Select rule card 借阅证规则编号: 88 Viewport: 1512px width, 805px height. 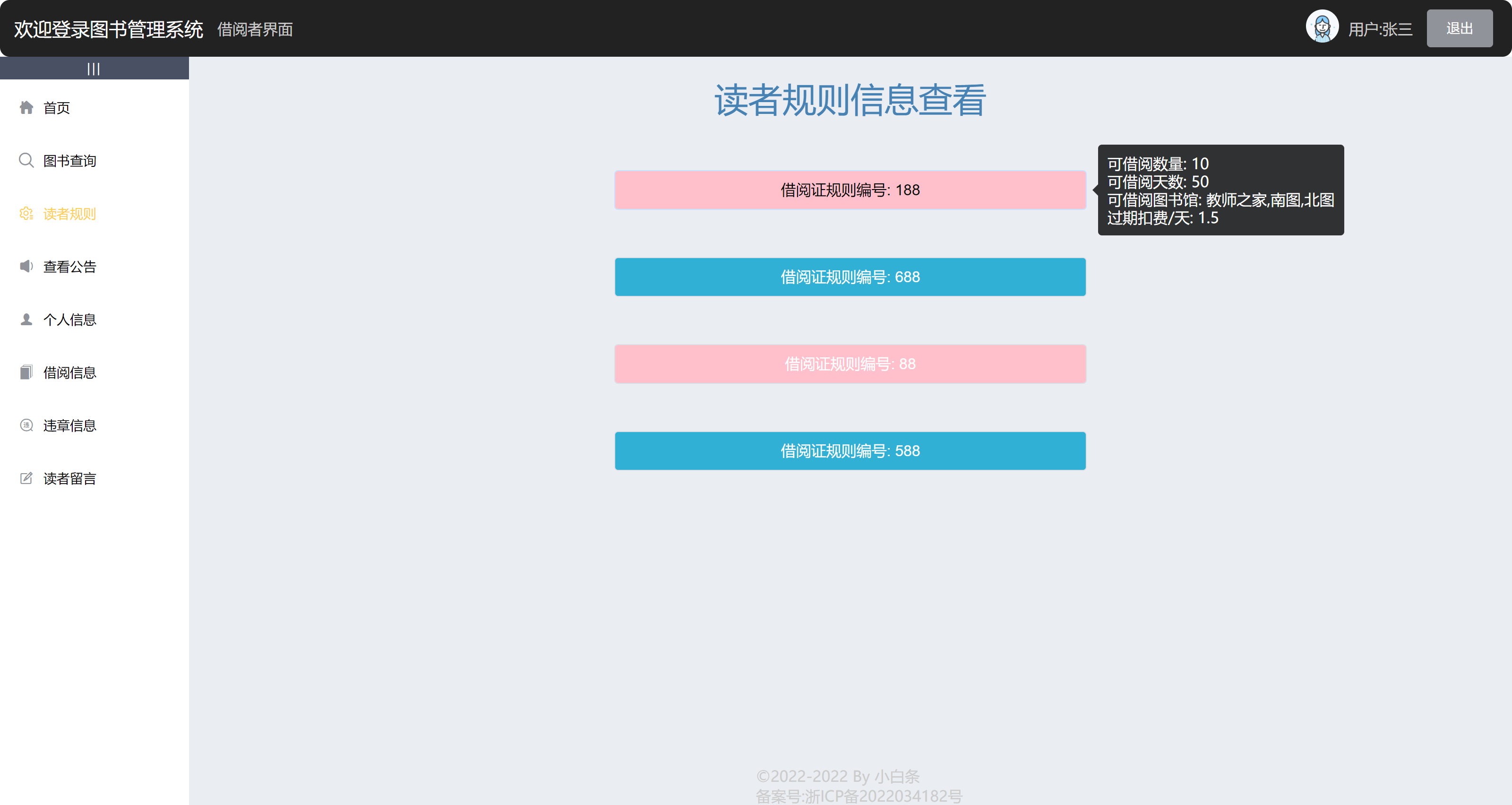click(x=850, y=364)
